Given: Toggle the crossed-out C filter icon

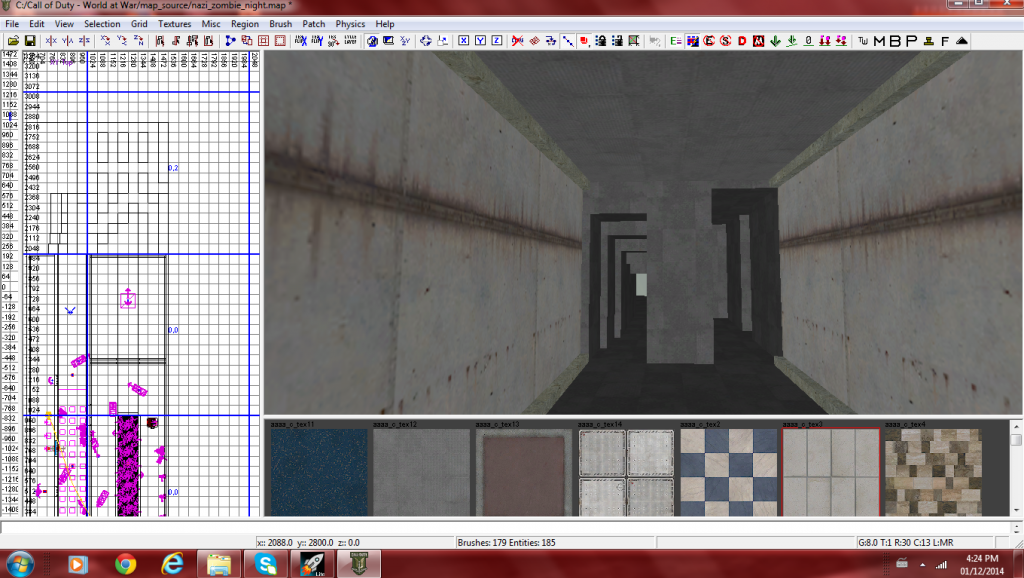Looking at the screenshot, I should tap(709, 40).
